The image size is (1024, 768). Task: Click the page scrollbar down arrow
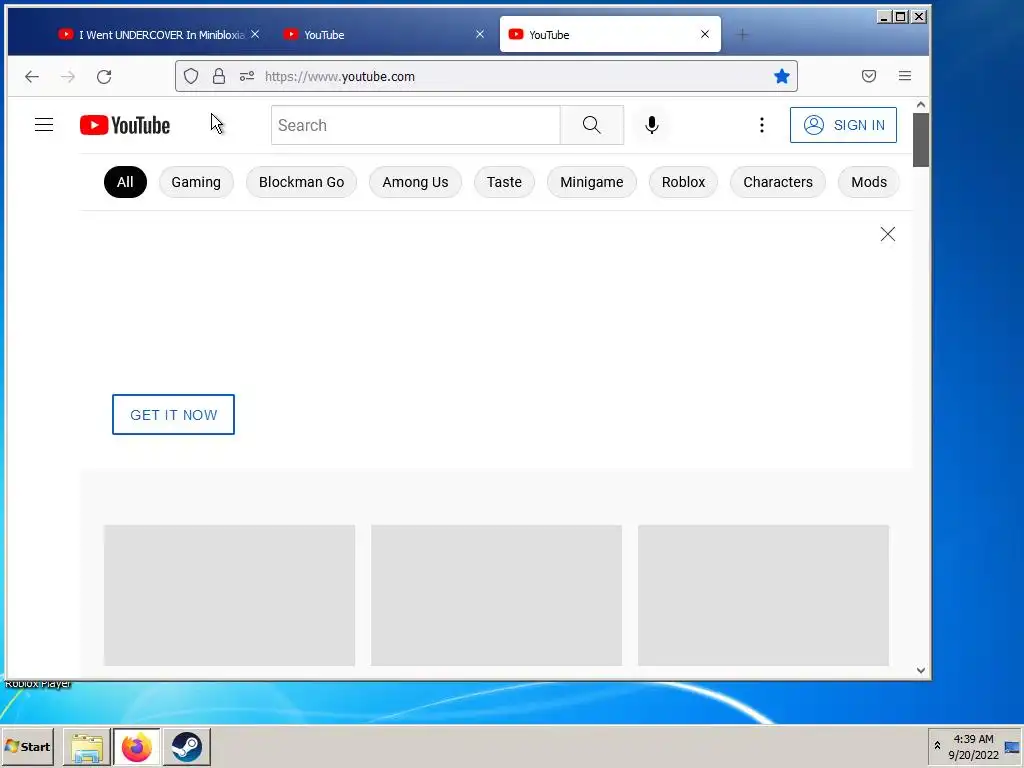point(921,670)
